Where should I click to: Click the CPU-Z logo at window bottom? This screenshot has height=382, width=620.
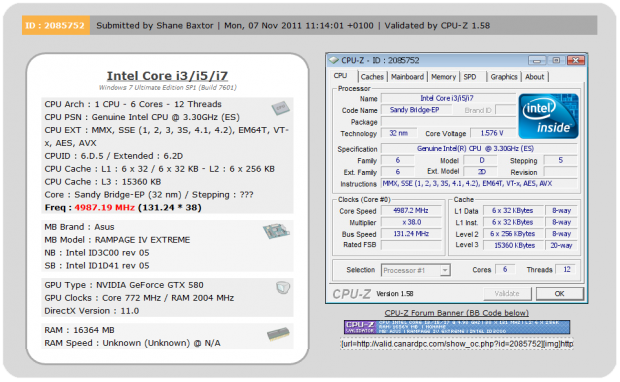tap(352, 294)
